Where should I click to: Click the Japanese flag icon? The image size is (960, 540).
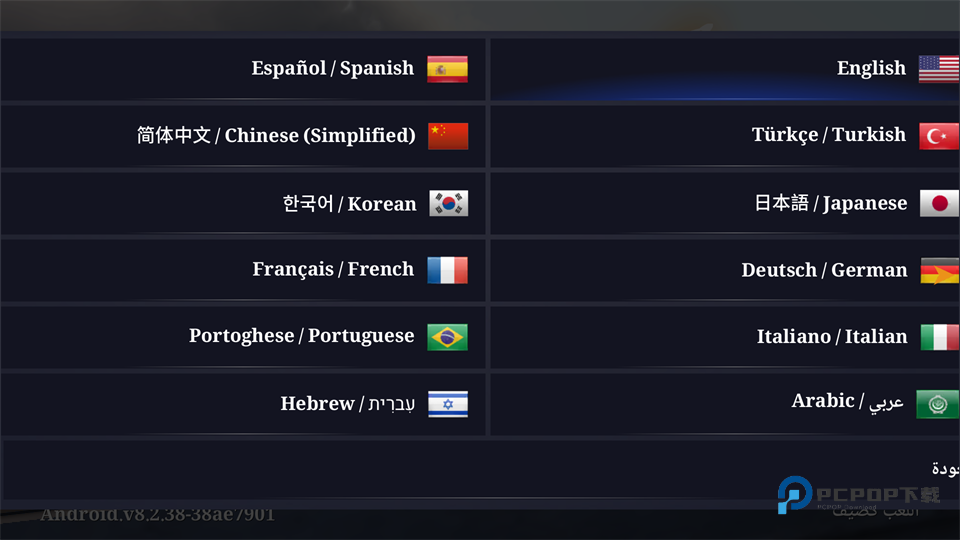point(938,204)
